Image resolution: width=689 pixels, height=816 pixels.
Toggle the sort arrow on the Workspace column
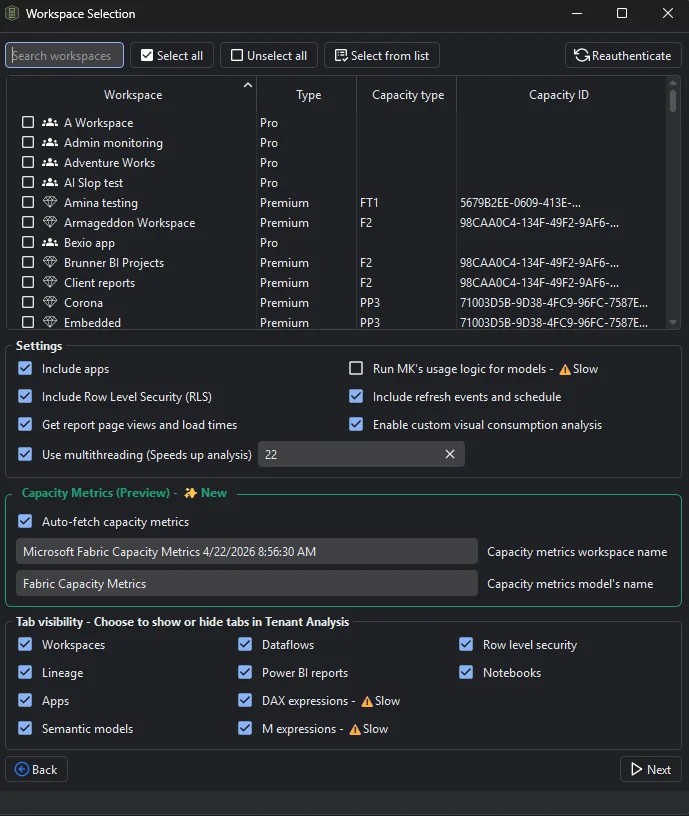click(248, 85)
